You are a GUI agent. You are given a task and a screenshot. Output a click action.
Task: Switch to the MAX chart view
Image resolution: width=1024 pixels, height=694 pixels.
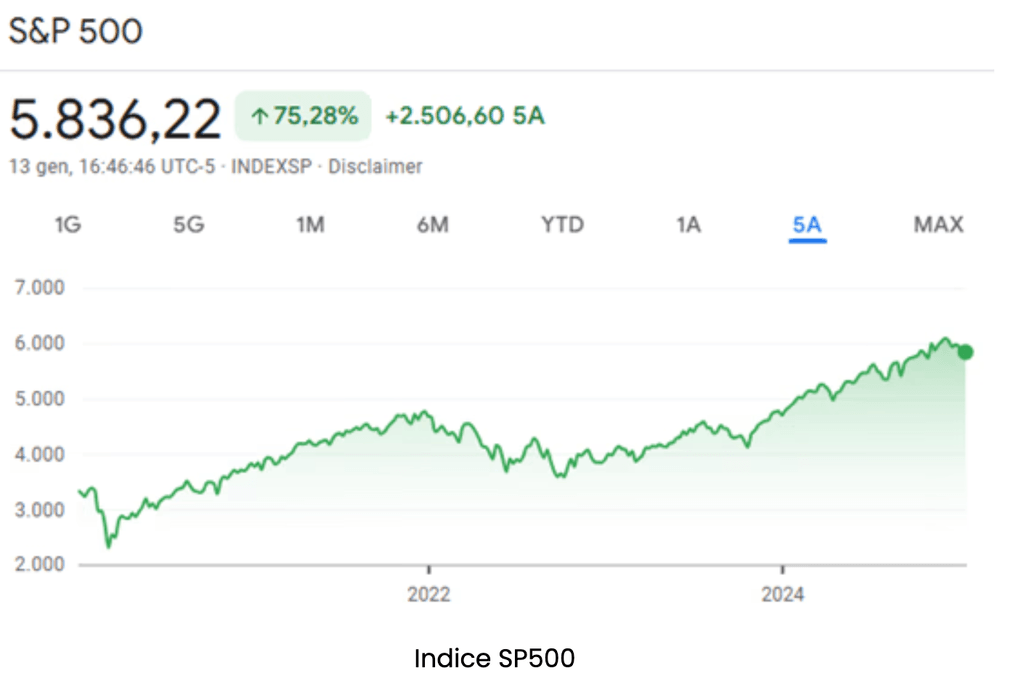tap(937, 225)
